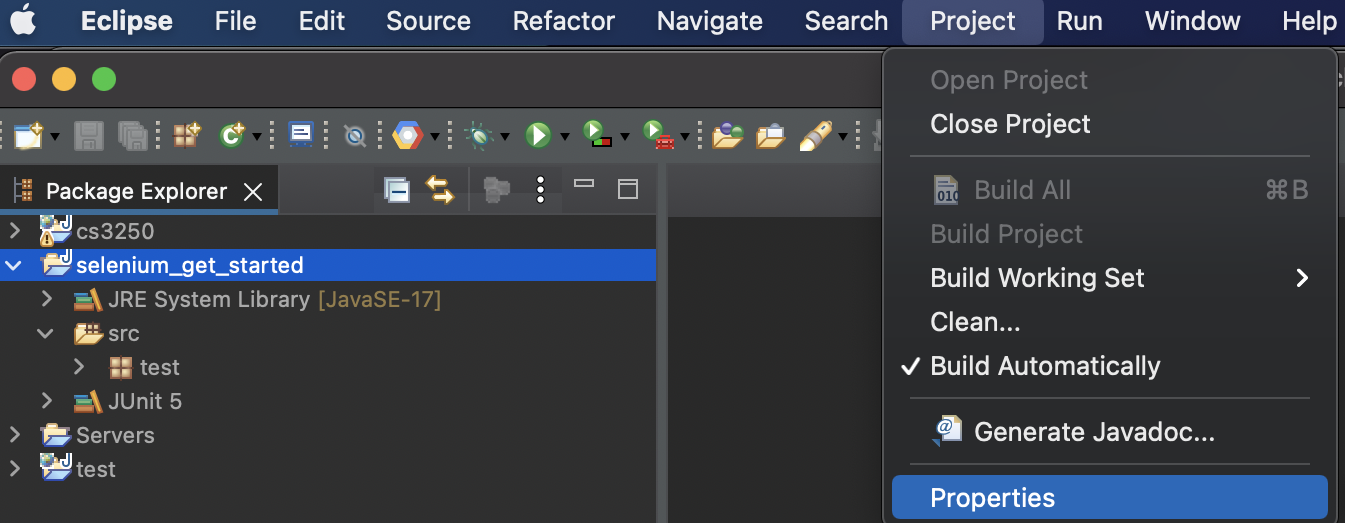Open the Search toolbar dropdown arrow

843,136
